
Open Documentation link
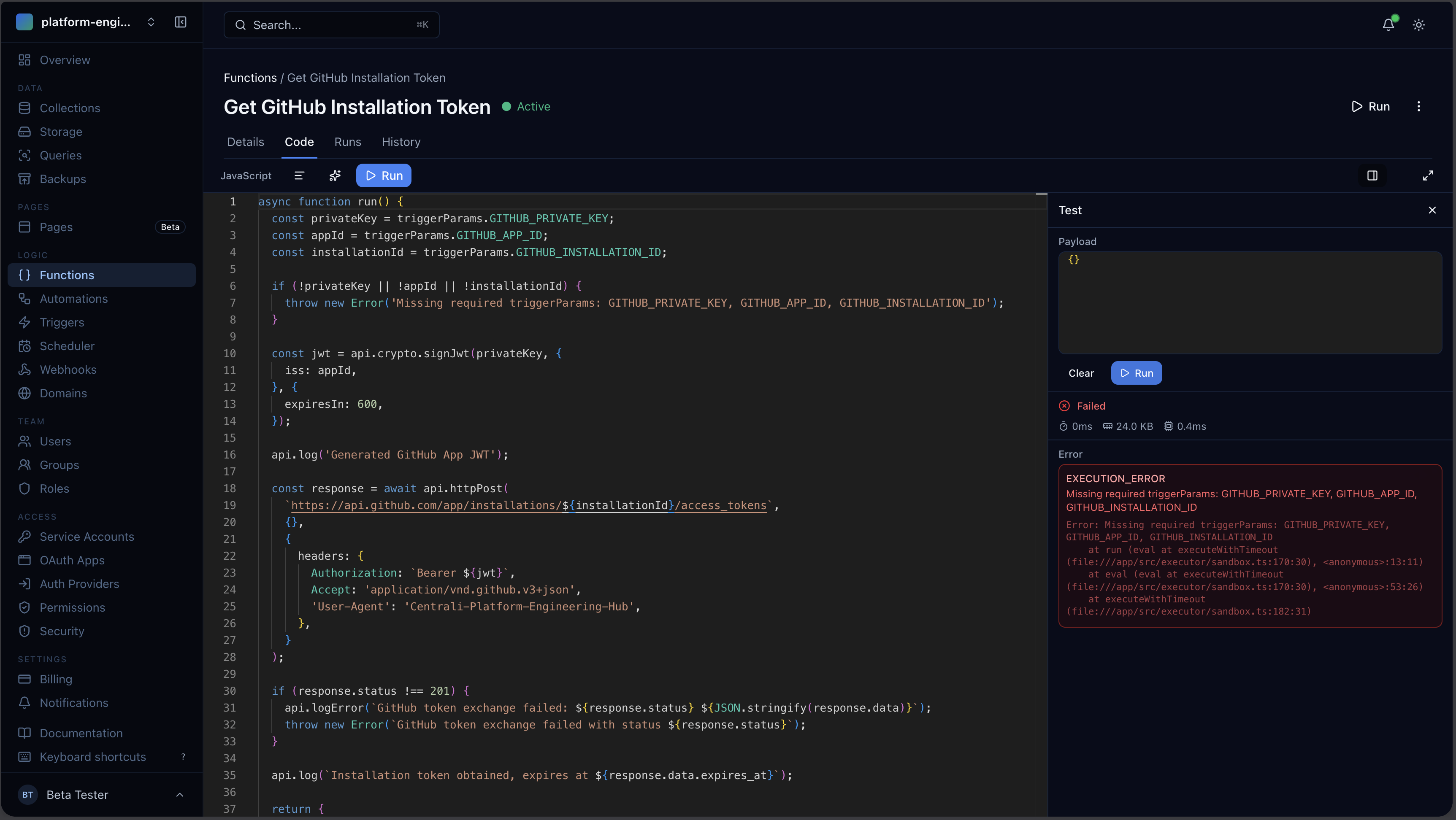click(102, 734)
